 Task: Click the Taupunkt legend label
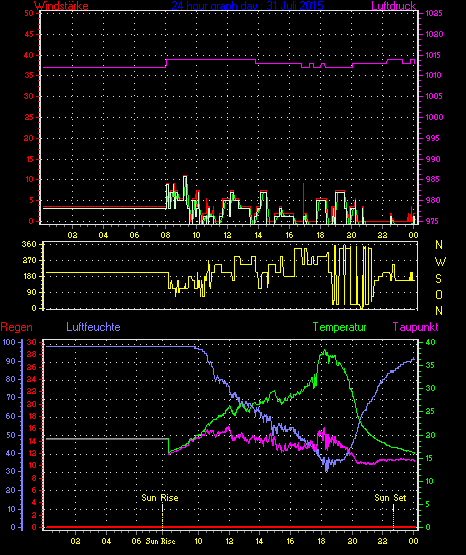(x=415, y=327)
